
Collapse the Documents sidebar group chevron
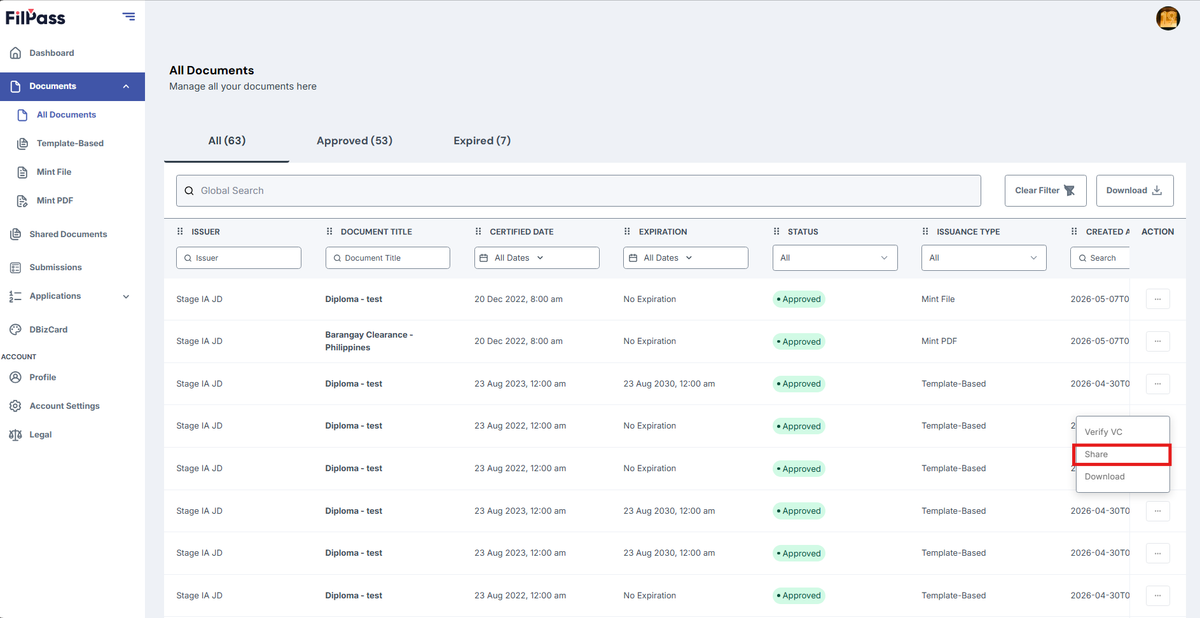[x=126, y=86]
